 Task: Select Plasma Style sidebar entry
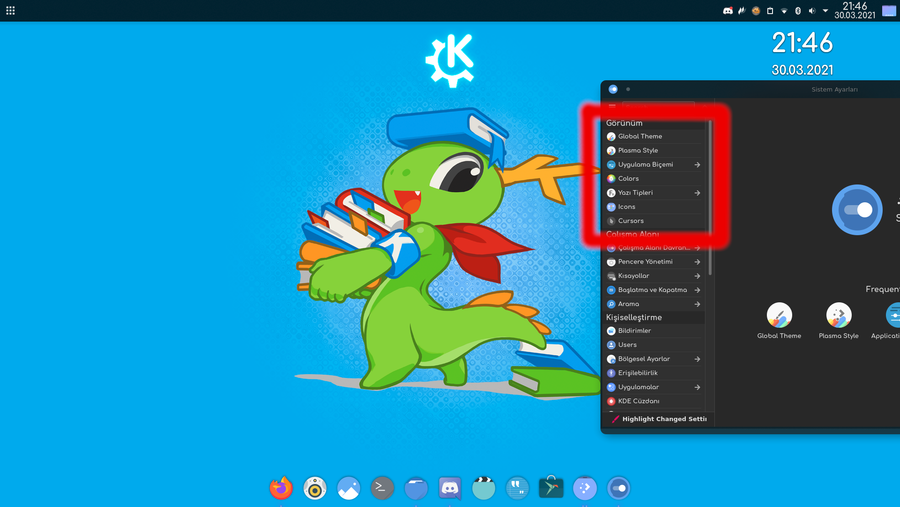638,150
